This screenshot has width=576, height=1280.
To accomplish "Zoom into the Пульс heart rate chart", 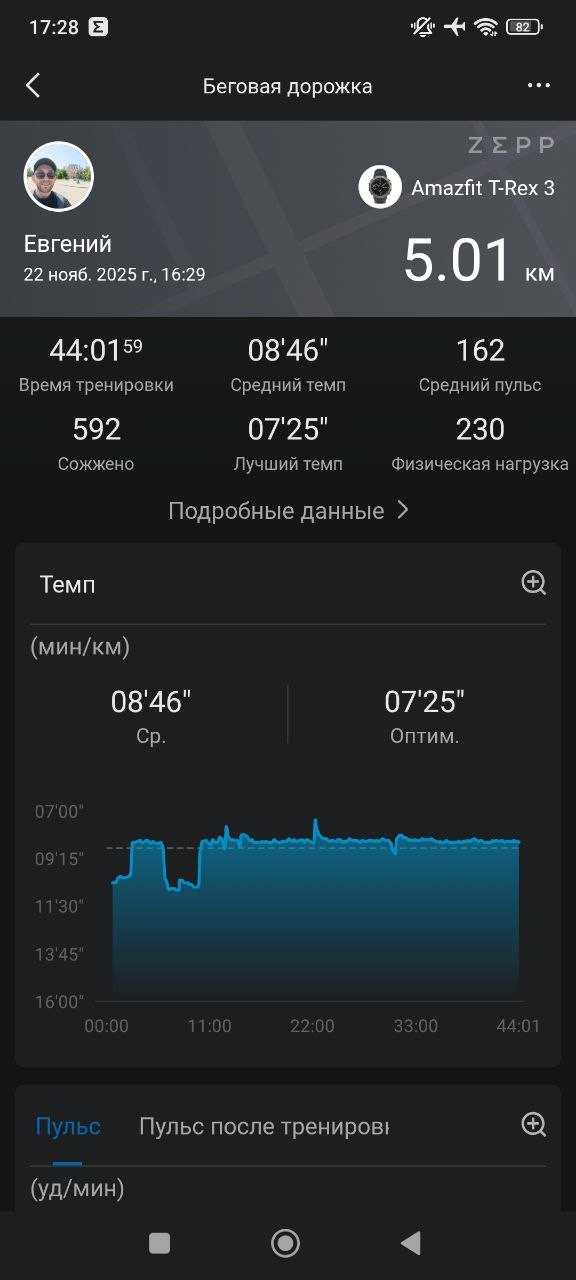I will click(x=534, y=1125).
